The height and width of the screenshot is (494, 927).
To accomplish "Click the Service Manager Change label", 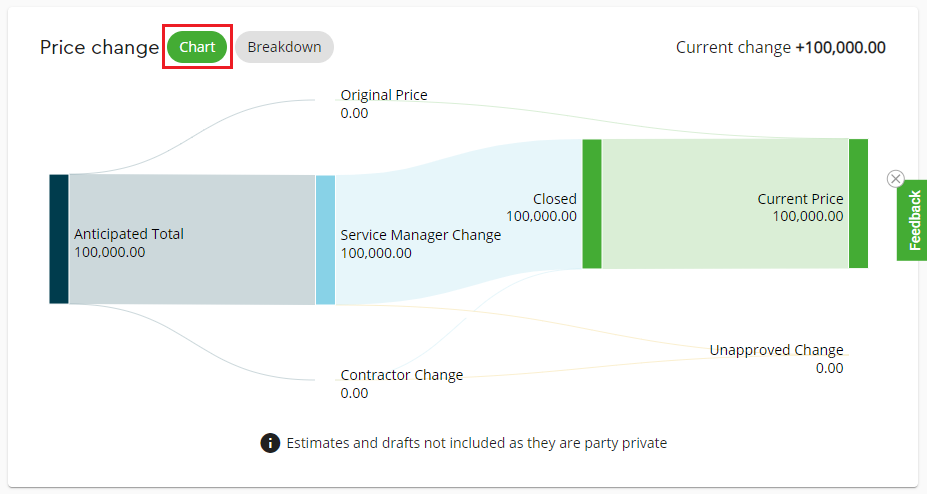I will click(x=420, y=235).
